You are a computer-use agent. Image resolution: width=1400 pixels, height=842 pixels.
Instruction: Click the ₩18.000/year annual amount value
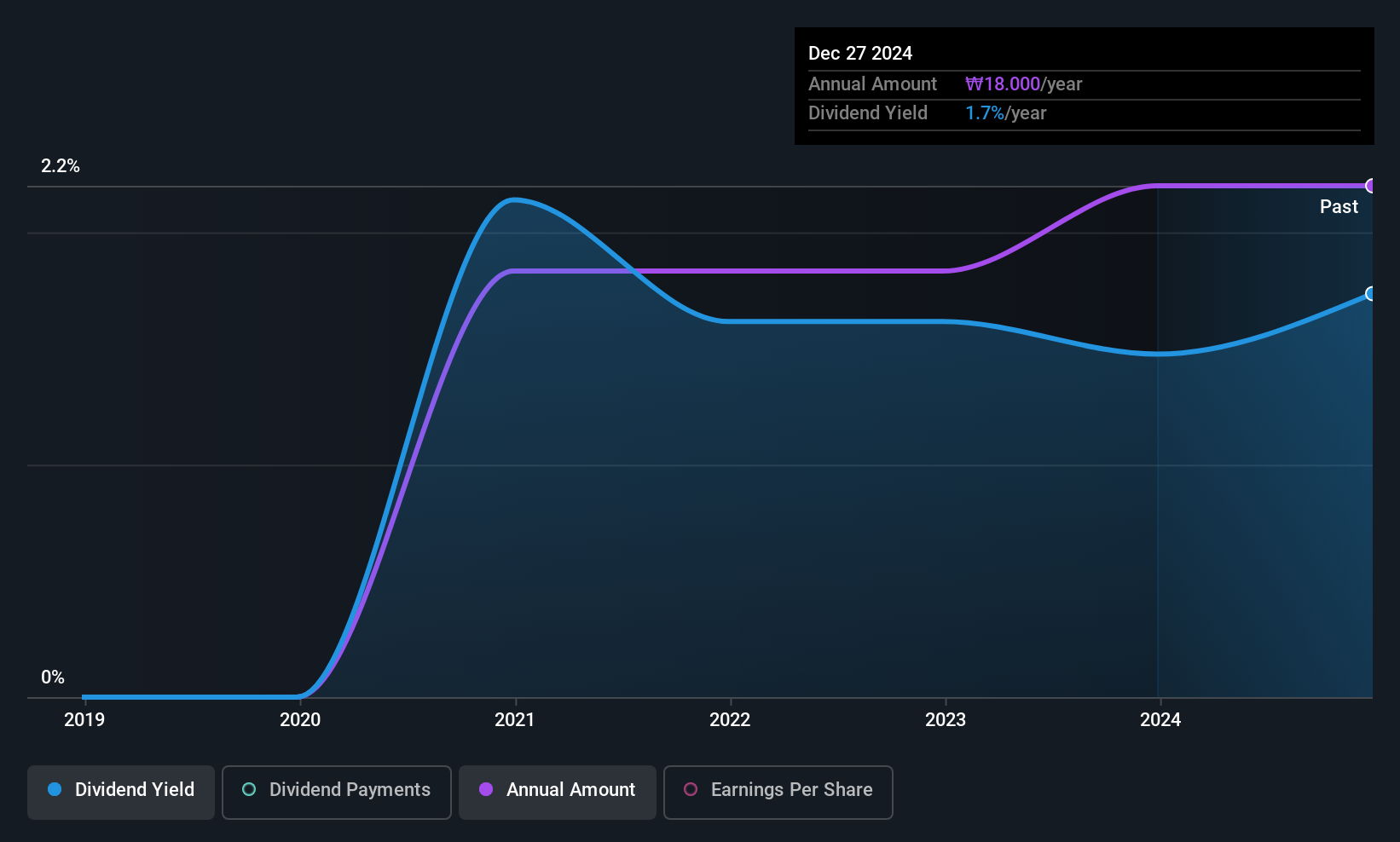coord(1023,84)
